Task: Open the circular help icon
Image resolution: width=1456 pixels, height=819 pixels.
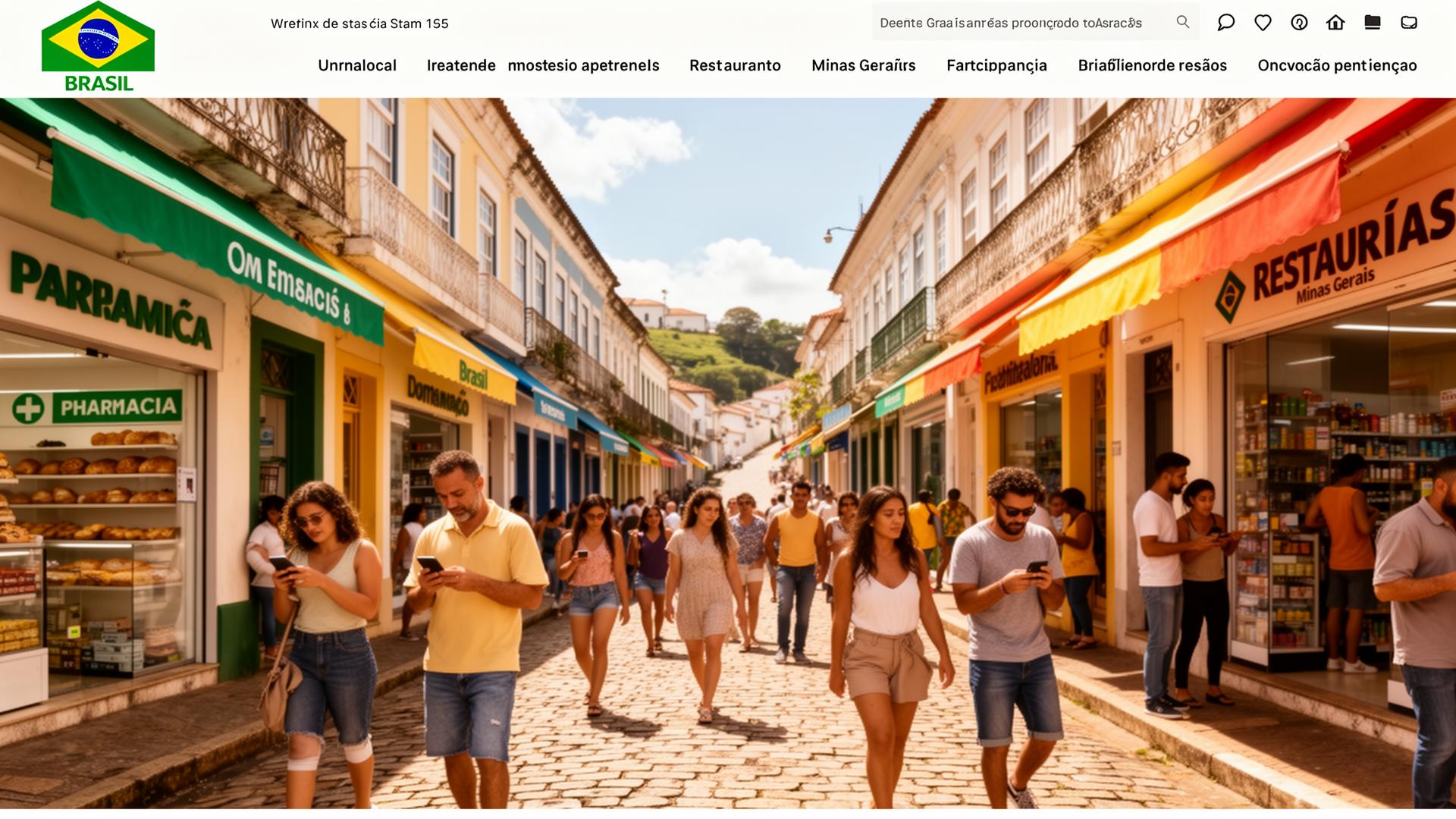Action: pos(1299,23)
